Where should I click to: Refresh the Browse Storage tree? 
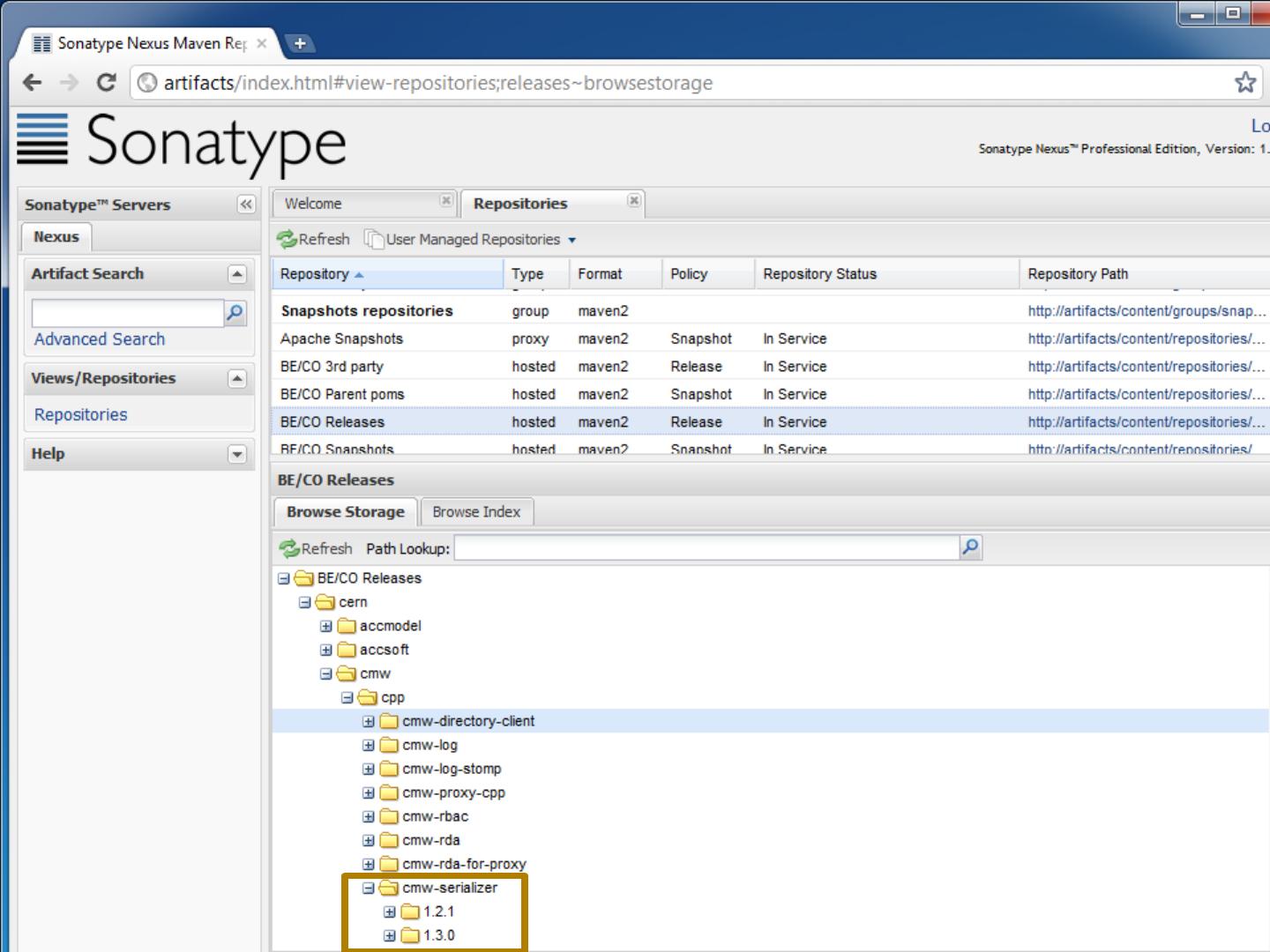[x=316, y=548]
